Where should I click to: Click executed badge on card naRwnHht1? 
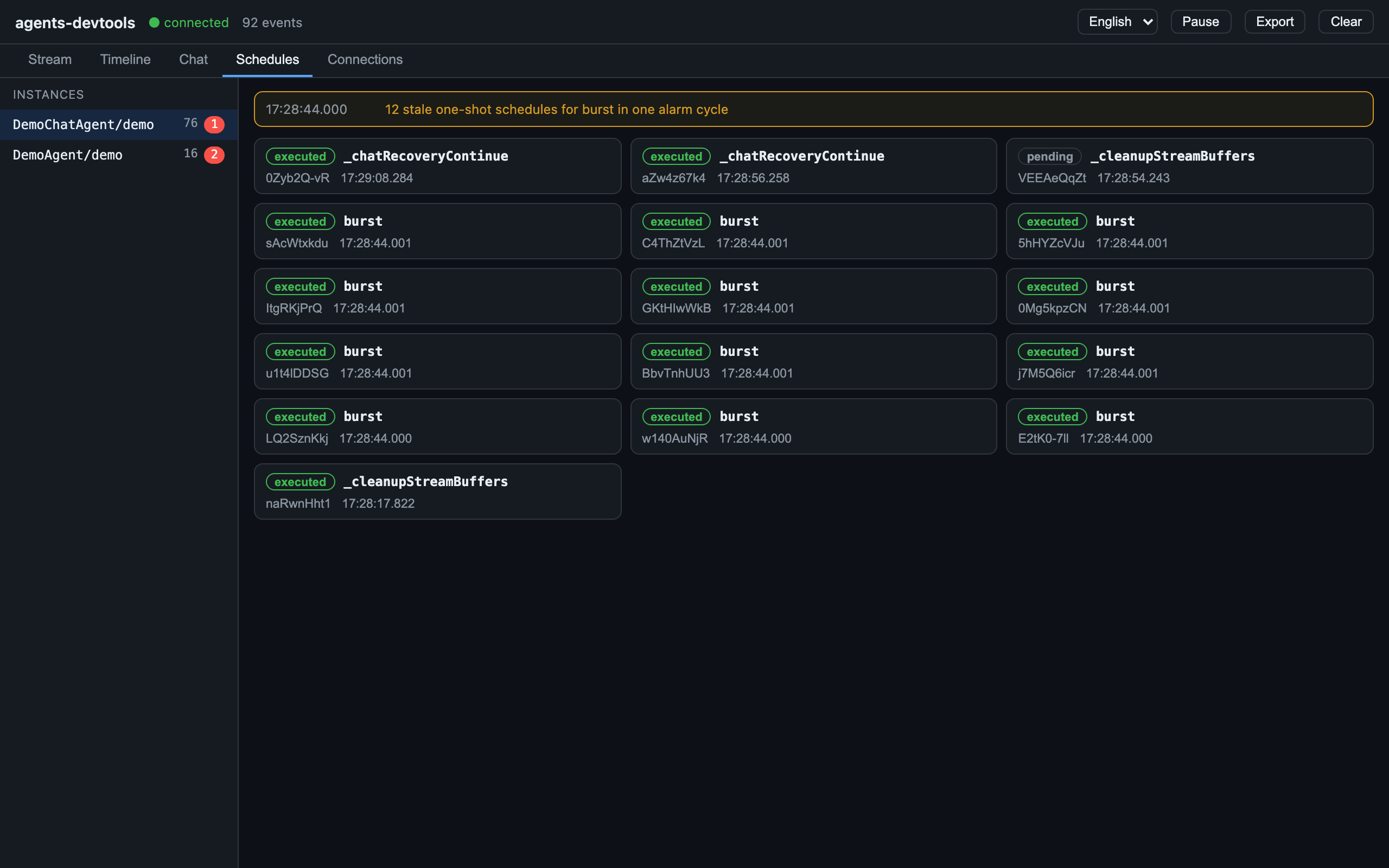pyautogui.click(x=300, y=482)
